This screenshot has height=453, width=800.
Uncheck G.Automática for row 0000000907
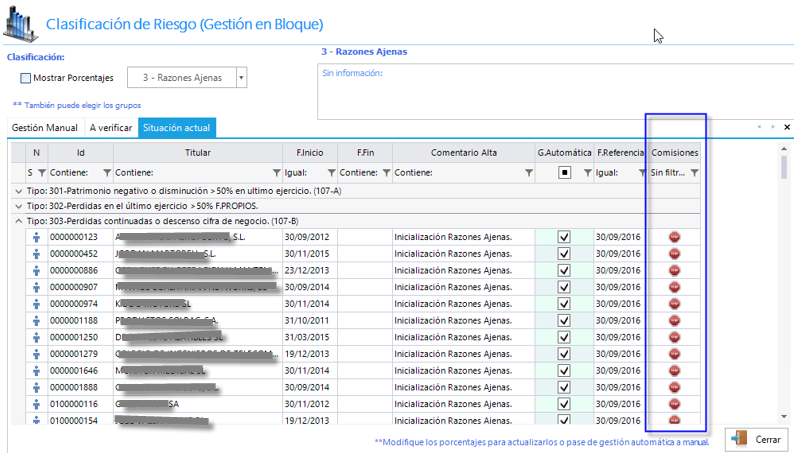pyautogui.click(x=564, y=287)
